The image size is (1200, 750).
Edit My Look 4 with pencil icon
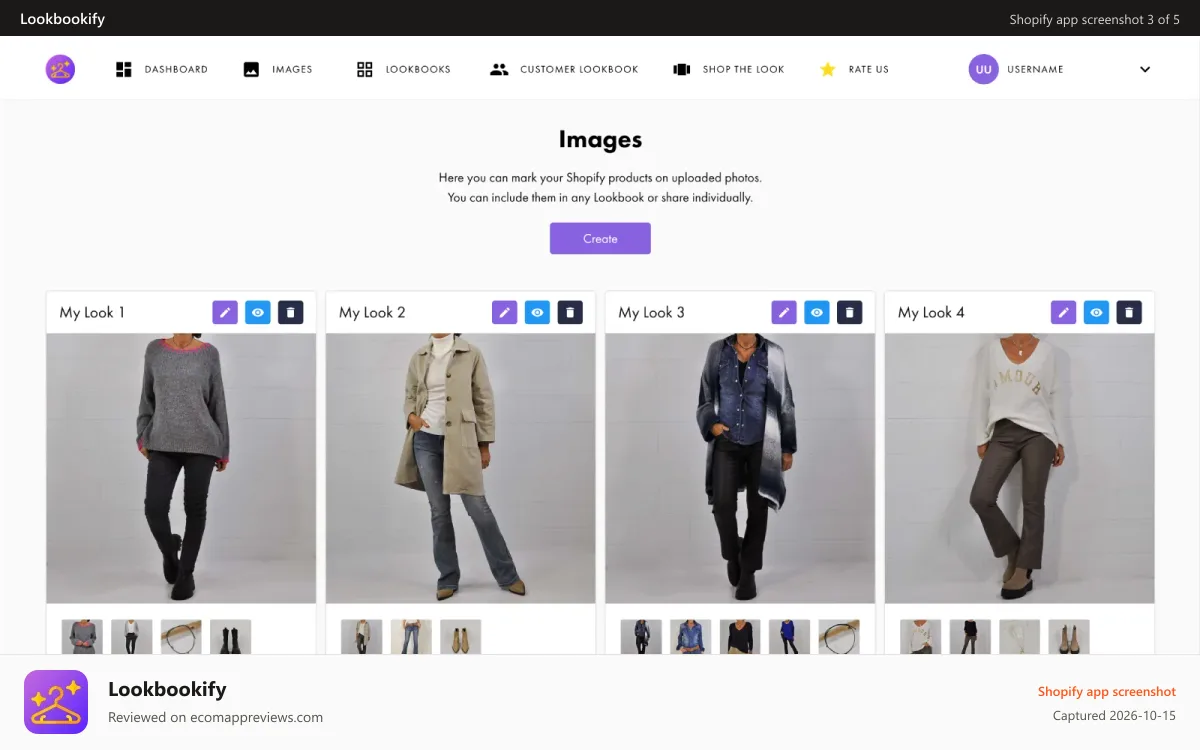click(x=1063, y=312)
